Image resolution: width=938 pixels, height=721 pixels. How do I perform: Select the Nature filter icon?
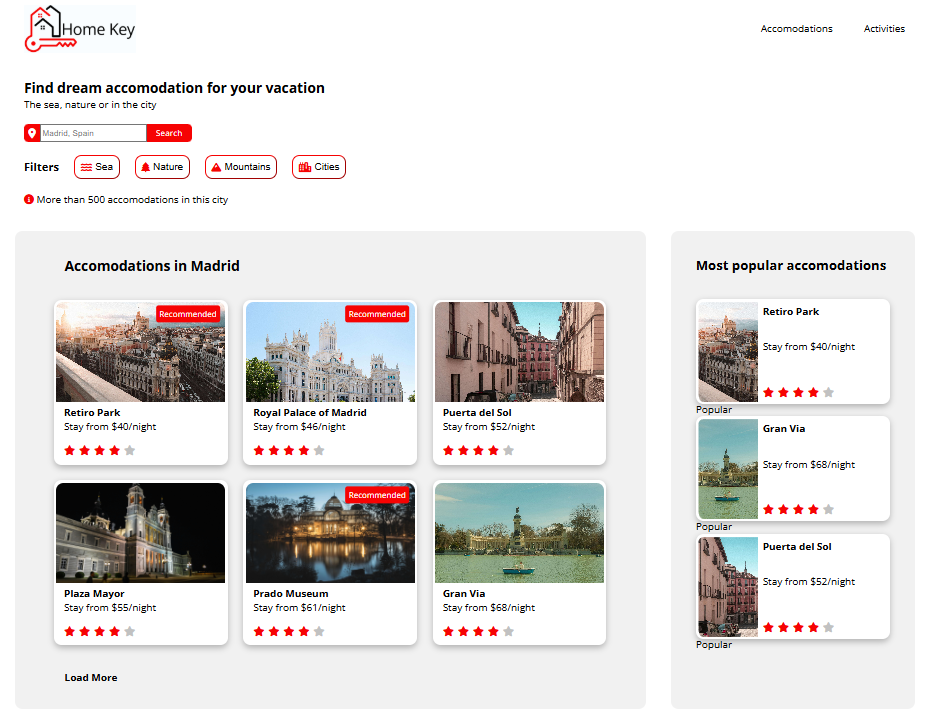[x=146, y=167]
